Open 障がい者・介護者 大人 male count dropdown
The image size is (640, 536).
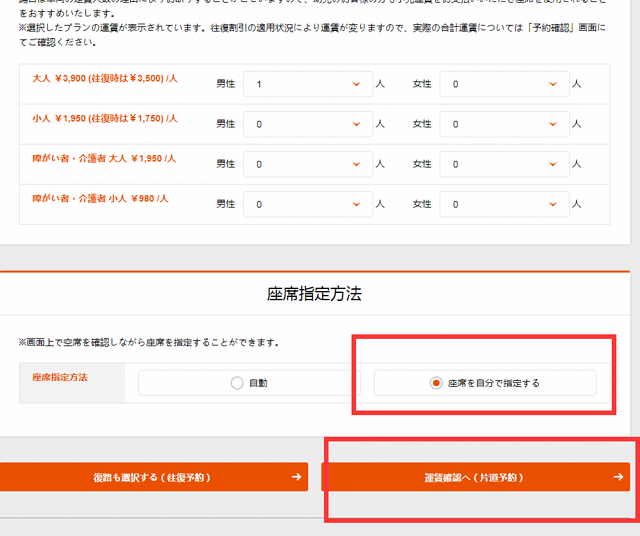tap(307, 165)
